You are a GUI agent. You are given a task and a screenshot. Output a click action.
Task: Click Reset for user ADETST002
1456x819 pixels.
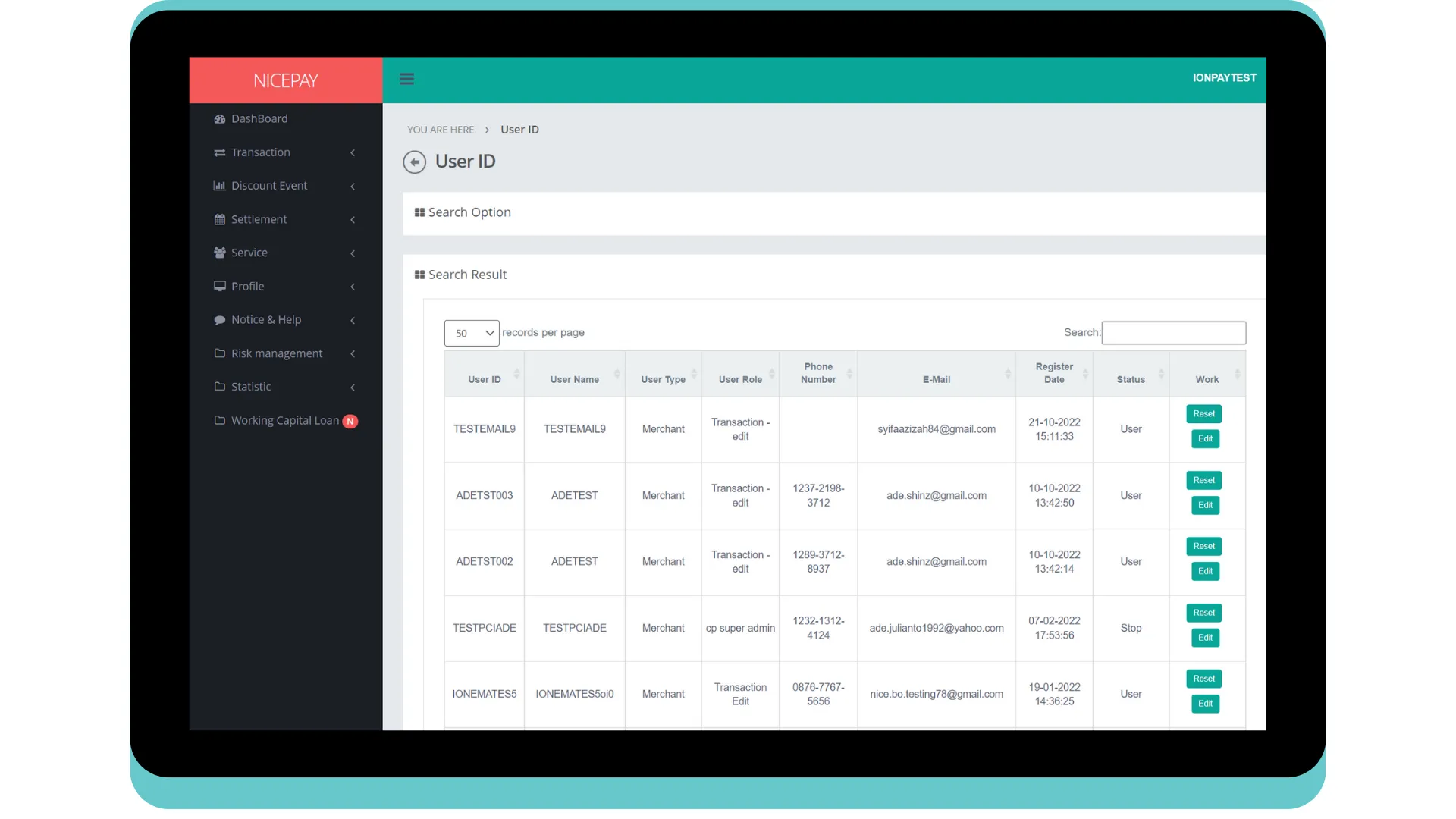1203,547
